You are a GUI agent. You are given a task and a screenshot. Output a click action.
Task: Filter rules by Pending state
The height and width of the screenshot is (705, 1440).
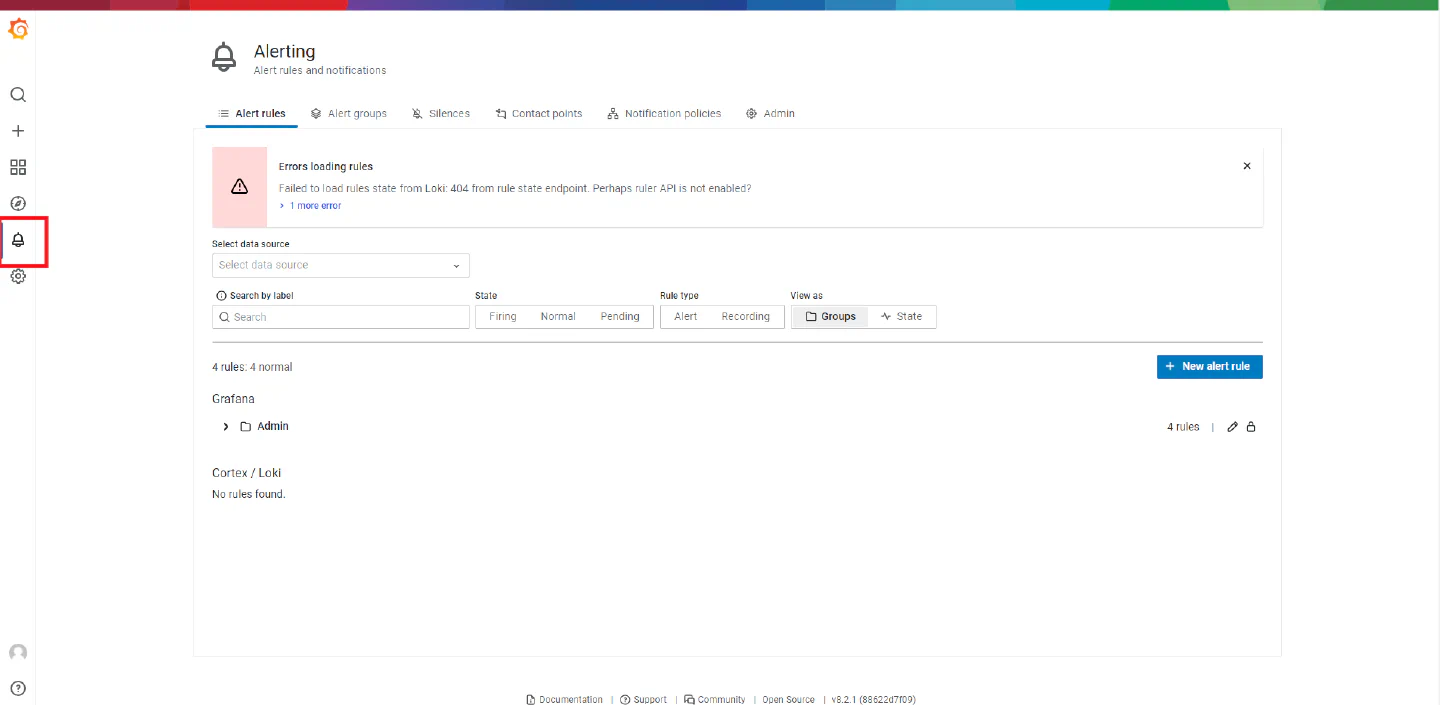coord(620,317)
